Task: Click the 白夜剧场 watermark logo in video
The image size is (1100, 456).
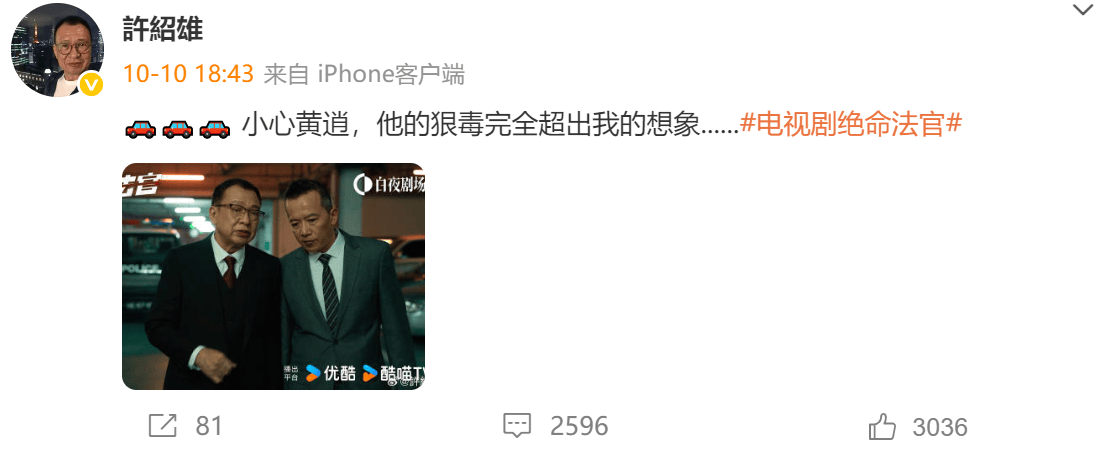Action: tap(389, 184)
